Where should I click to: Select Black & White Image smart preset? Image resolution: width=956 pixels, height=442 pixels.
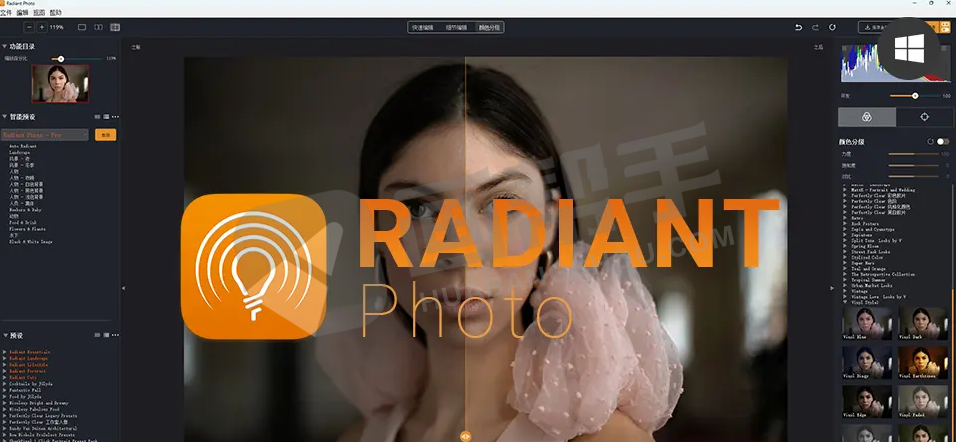30,242
